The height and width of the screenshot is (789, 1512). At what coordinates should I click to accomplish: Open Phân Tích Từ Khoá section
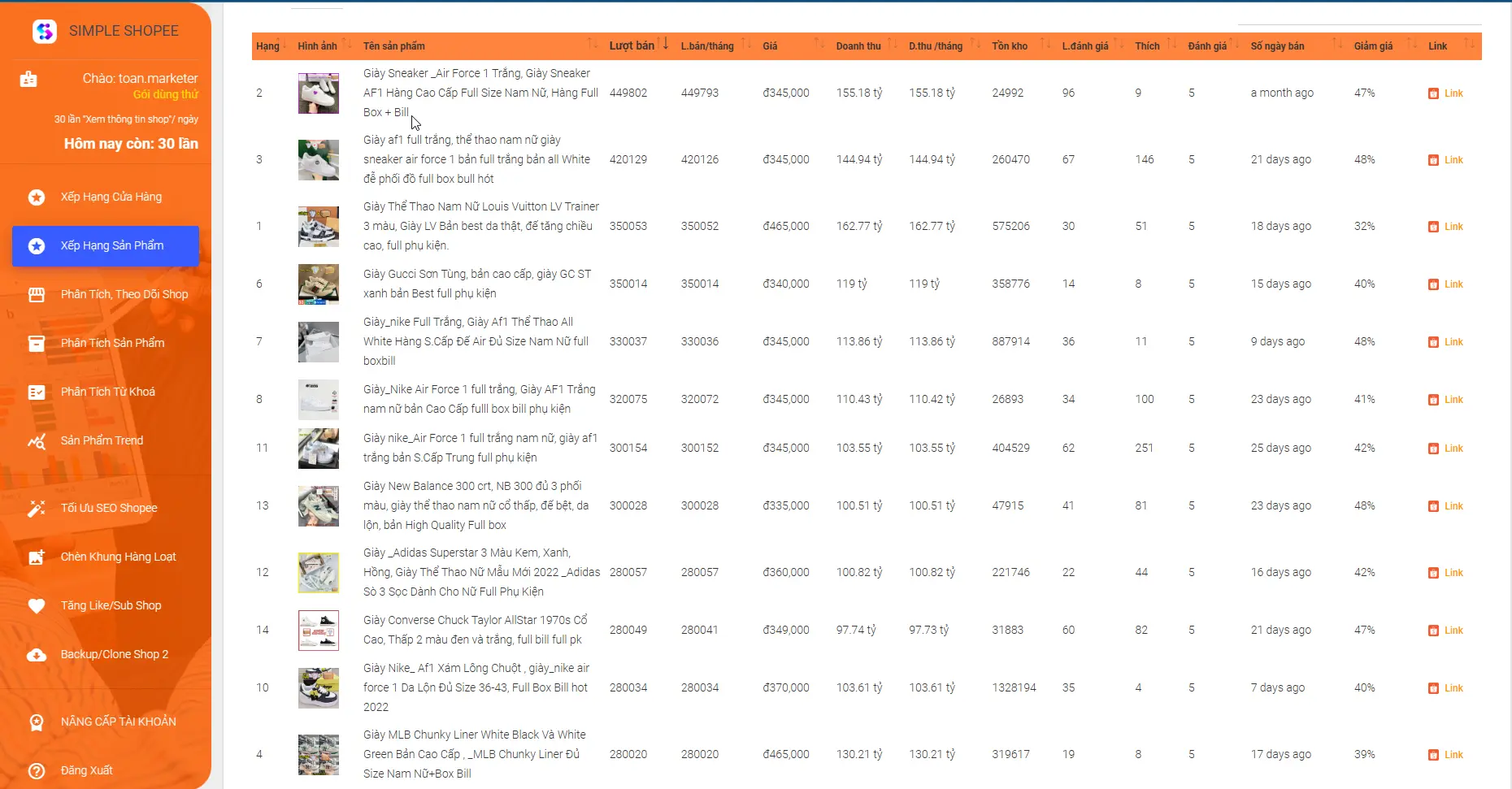(x=106, y=392)
